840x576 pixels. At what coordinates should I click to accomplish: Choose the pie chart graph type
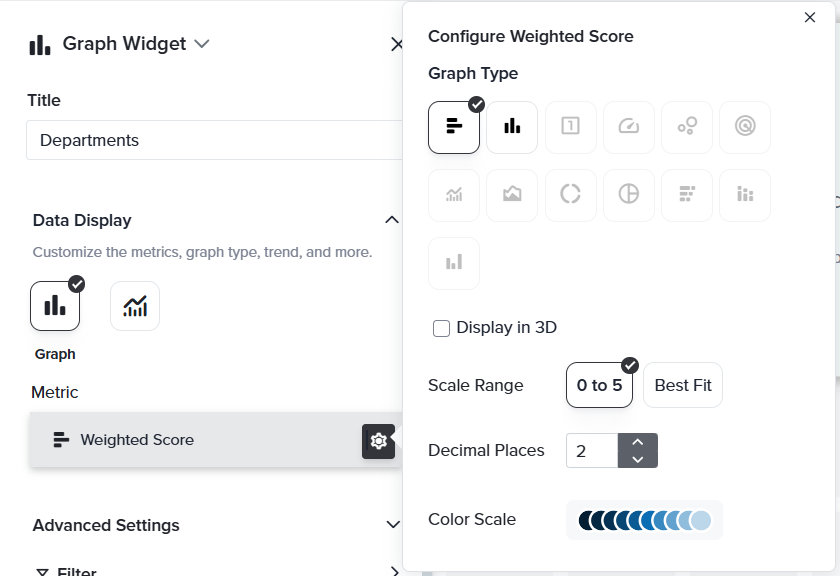pos(628,194)
